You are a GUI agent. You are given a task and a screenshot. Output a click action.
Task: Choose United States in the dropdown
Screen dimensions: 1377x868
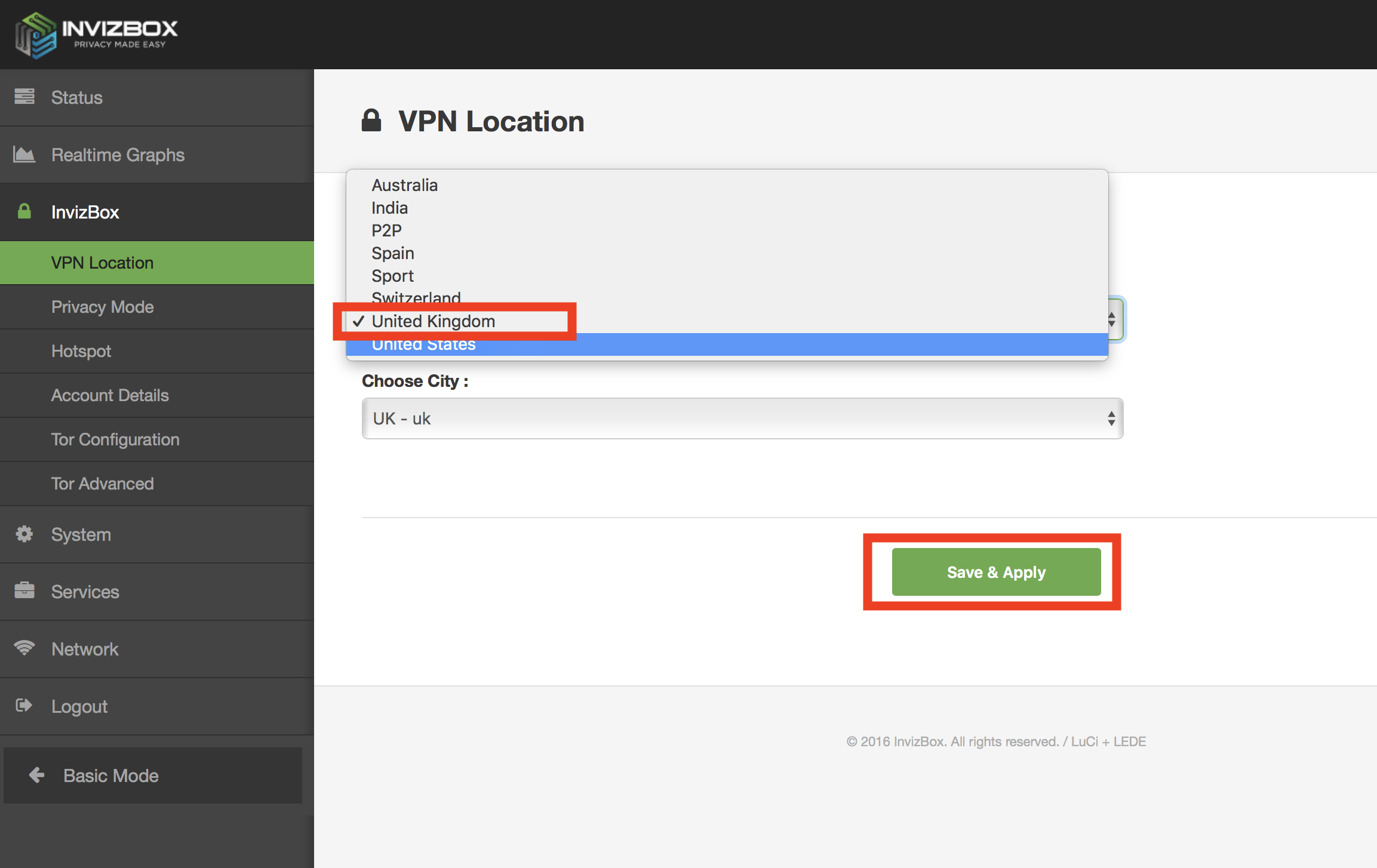424,345
